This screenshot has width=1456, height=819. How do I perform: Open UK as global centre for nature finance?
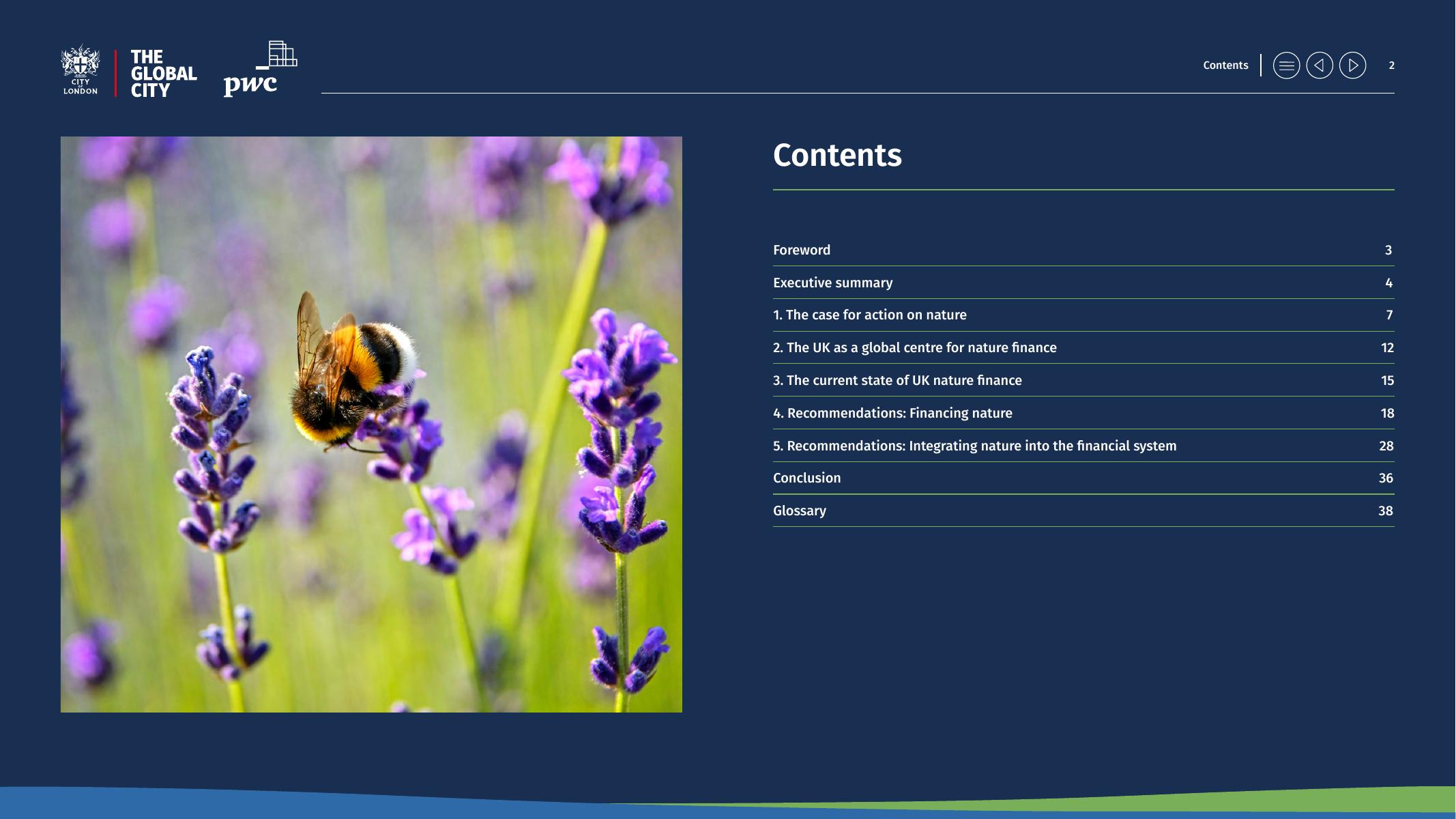(x=914, y=347)
